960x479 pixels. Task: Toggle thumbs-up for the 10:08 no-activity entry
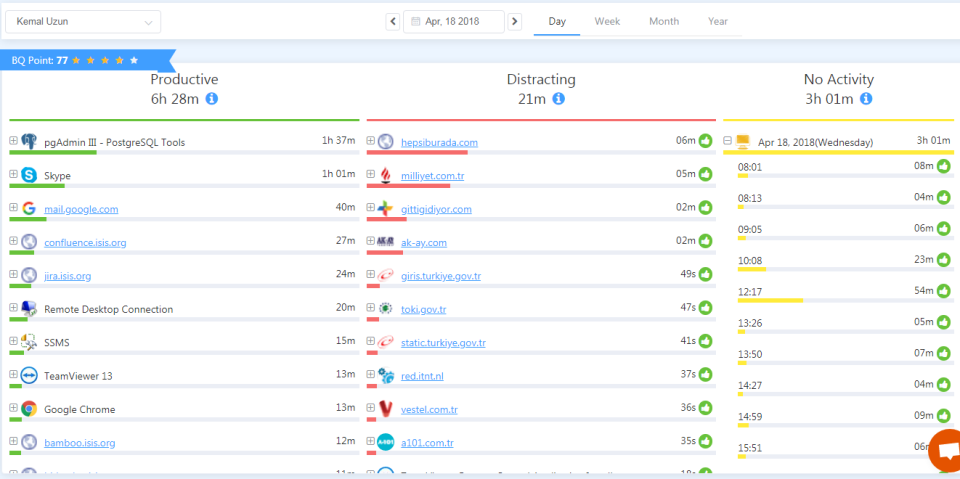943,260
